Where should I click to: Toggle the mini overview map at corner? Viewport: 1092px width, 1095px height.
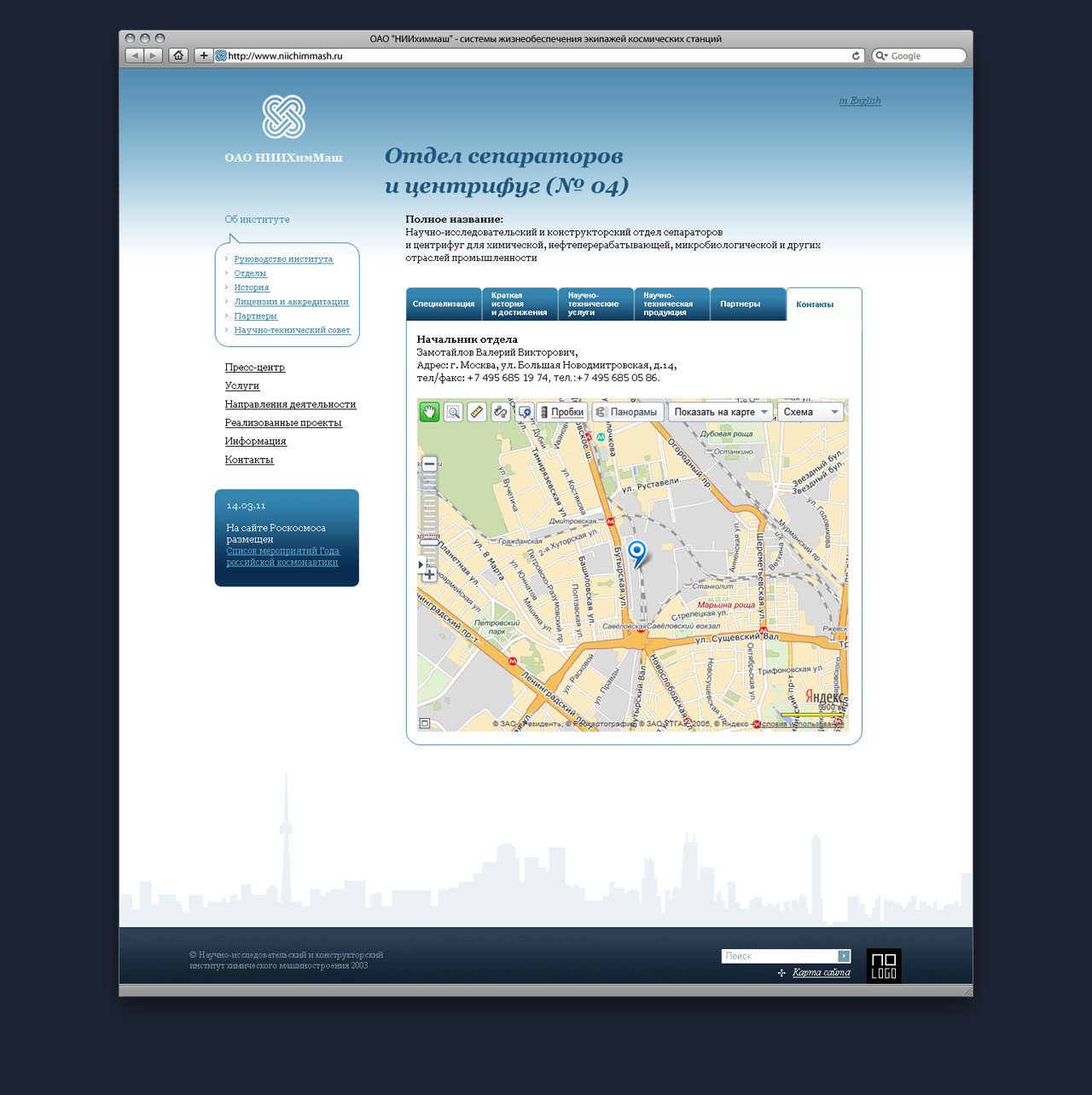click(x=425, y=724)
